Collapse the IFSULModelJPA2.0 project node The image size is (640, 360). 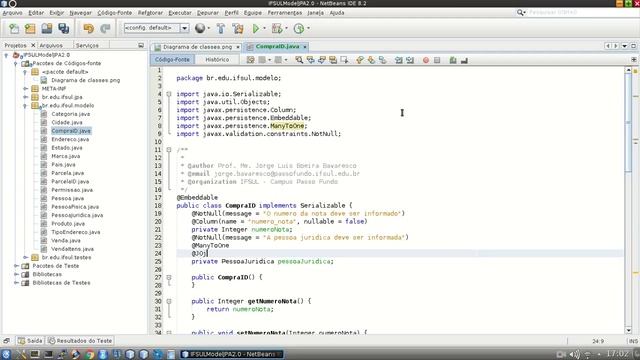(x=6, y=55)
